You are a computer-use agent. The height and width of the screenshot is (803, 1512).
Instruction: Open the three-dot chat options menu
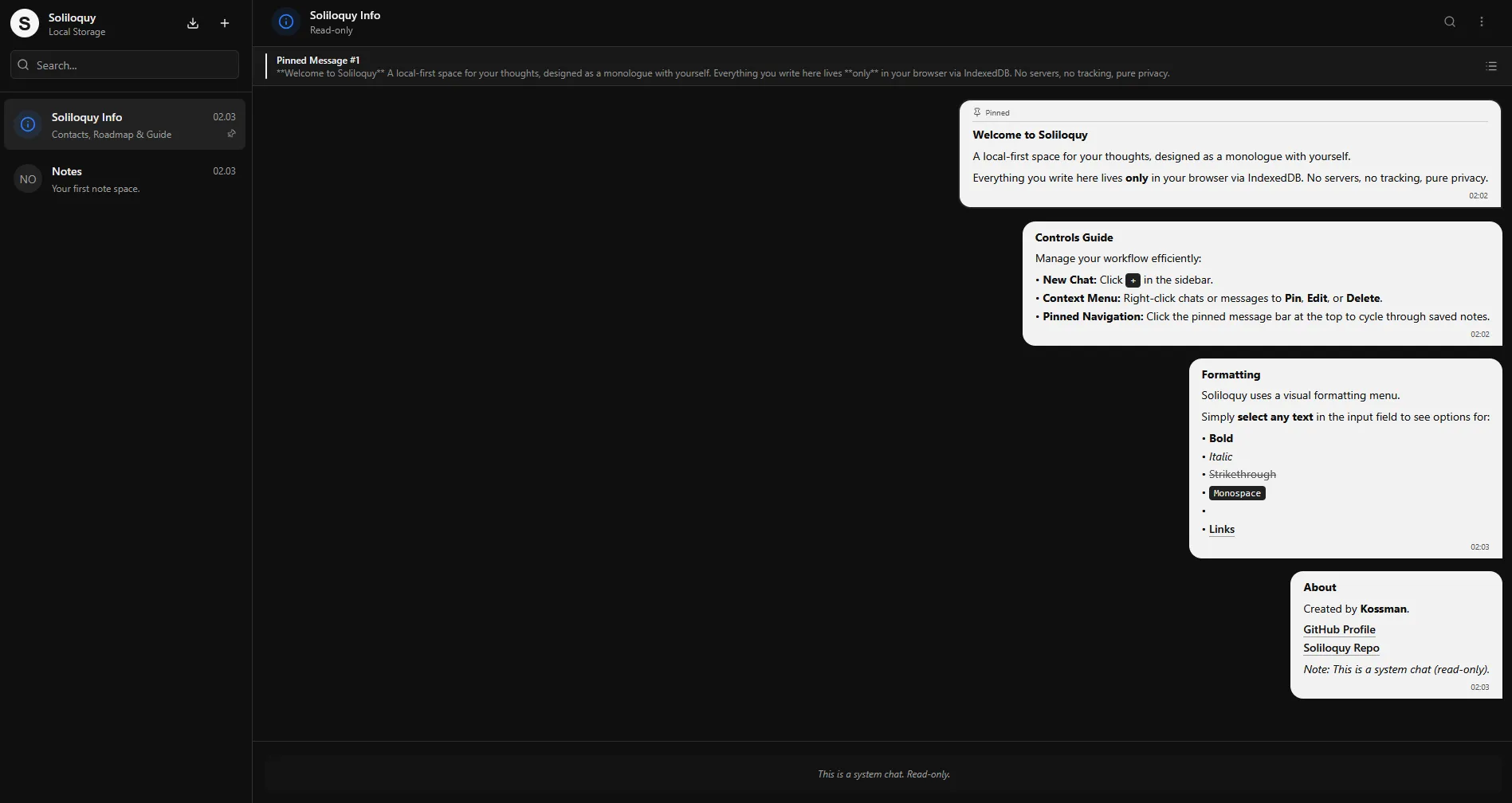1482,22
